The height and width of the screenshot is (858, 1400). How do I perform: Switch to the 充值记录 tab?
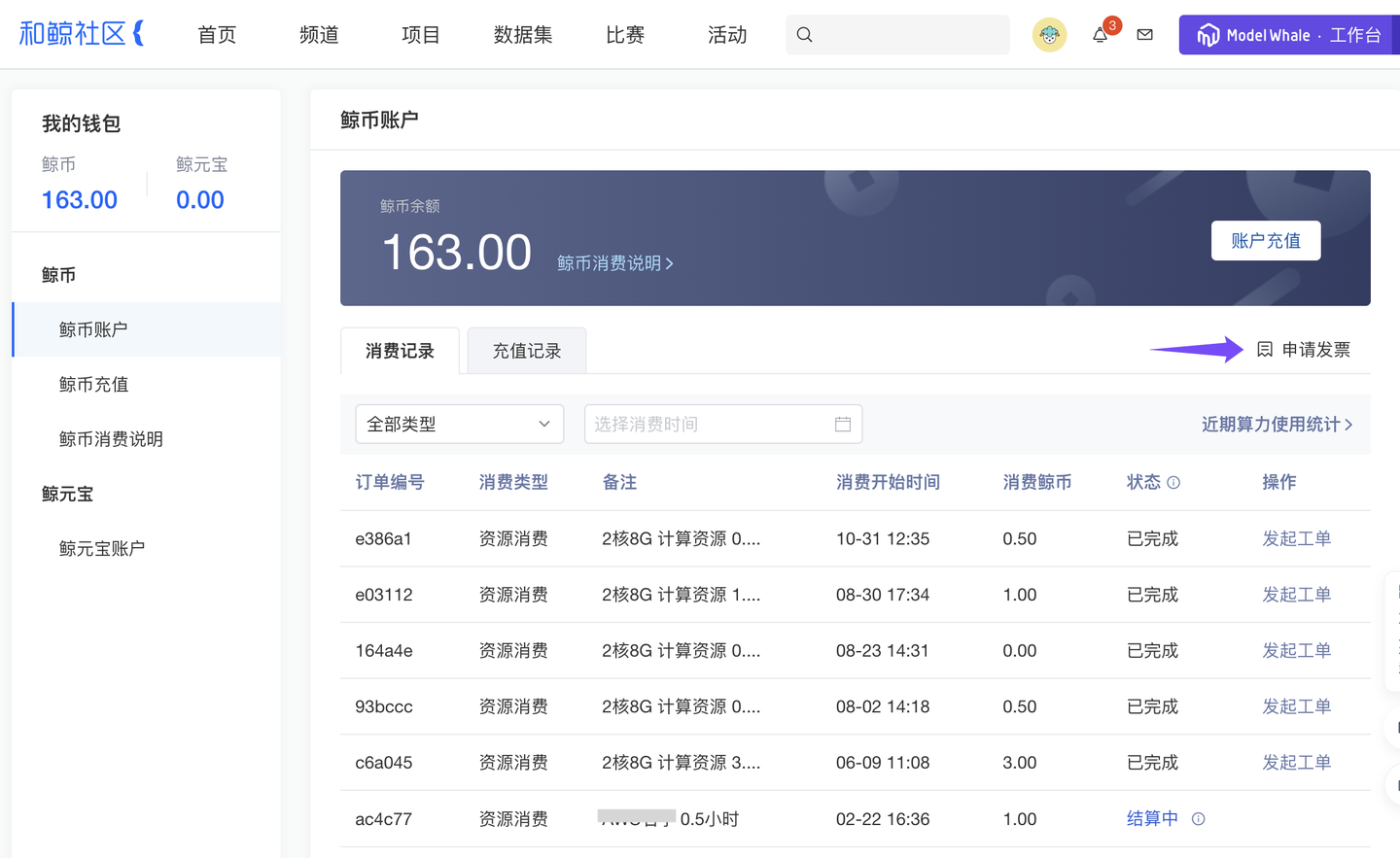pos(527,351)
